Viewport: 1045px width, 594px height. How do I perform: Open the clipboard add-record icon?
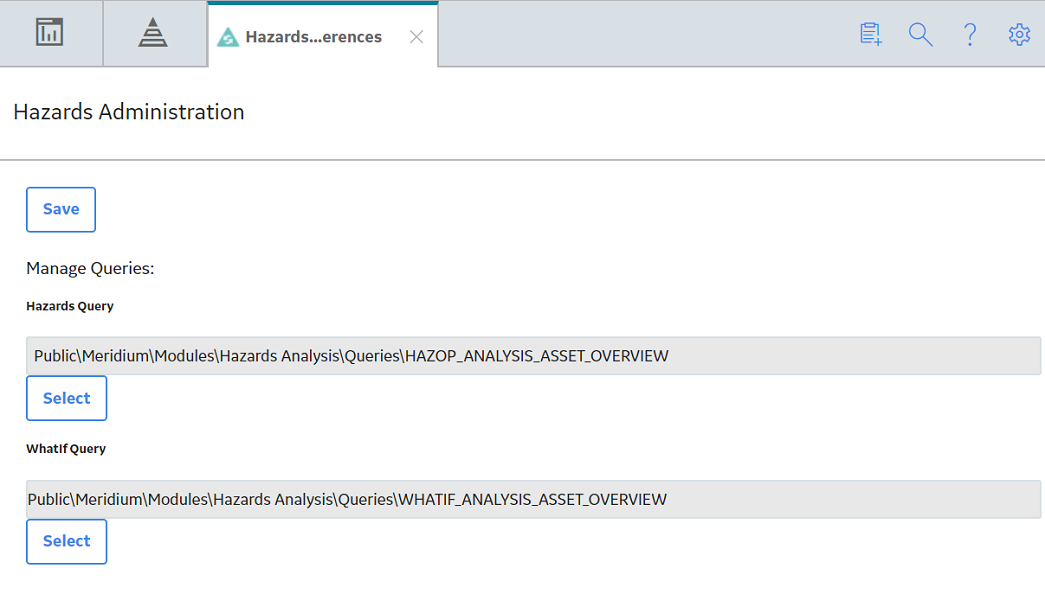[x=870, y=34]
